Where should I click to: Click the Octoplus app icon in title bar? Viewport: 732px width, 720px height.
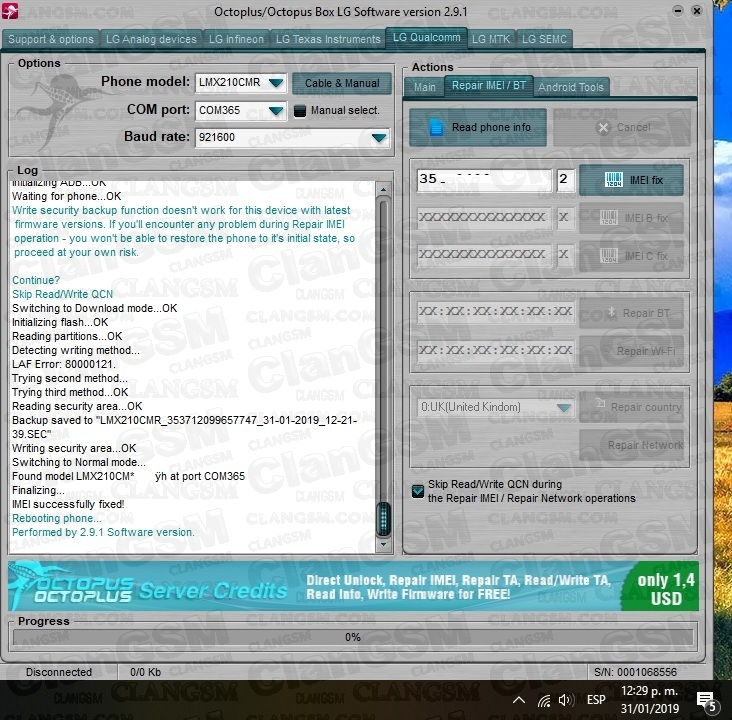pos(9,11)
